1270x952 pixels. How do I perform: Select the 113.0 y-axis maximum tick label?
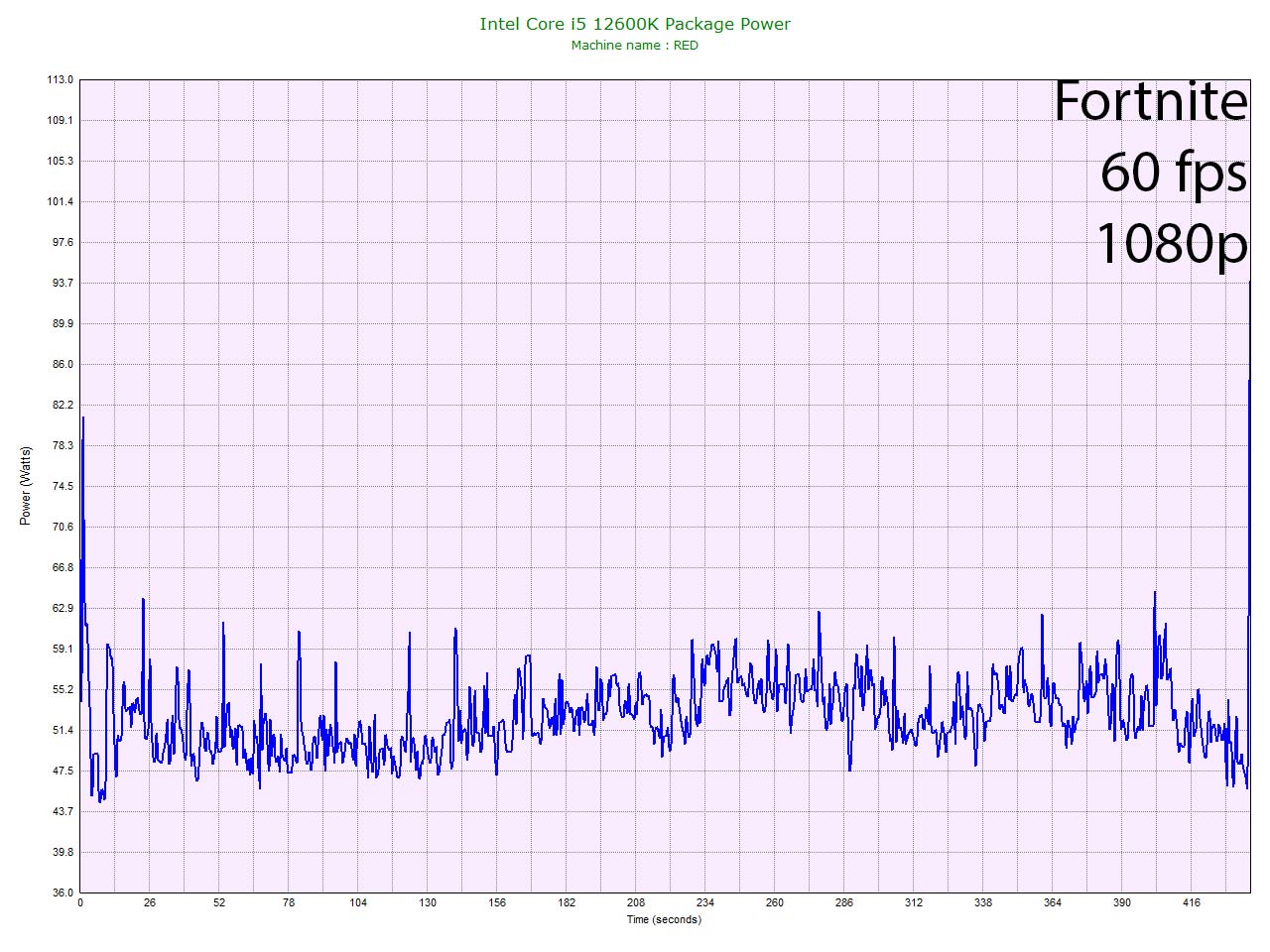click(61, 79)
